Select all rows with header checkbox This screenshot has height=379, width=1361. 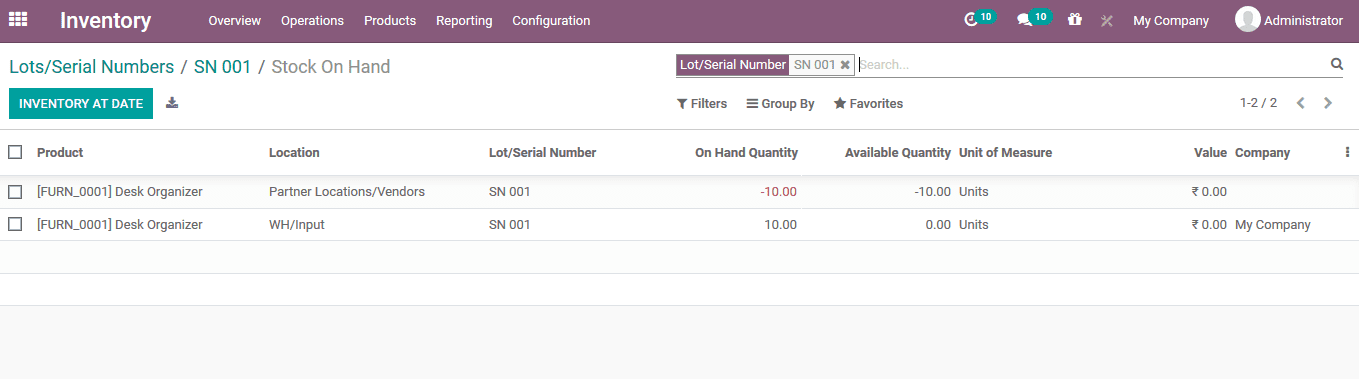click(x=15, y=152)
